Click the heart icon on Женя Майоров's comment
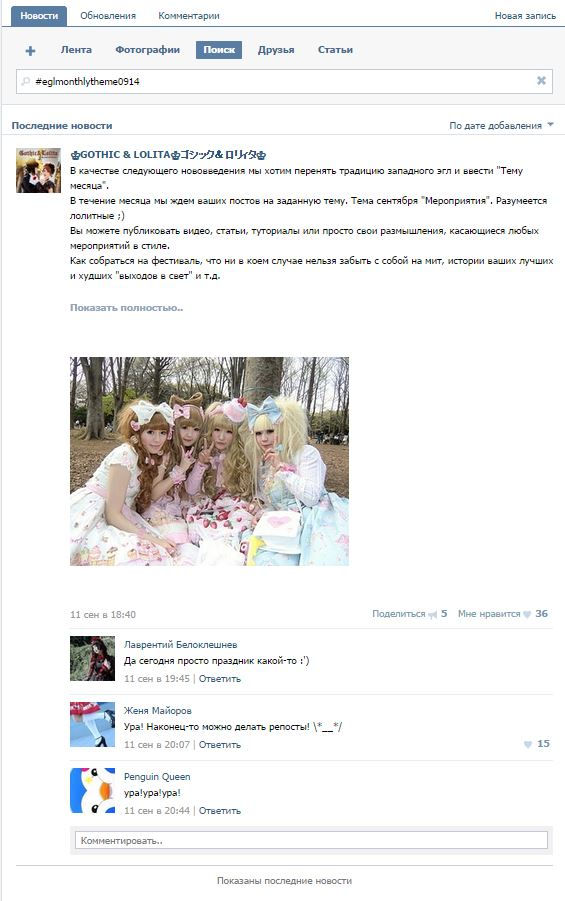Screen dimensions: 565x901 [x=528, y=744]
